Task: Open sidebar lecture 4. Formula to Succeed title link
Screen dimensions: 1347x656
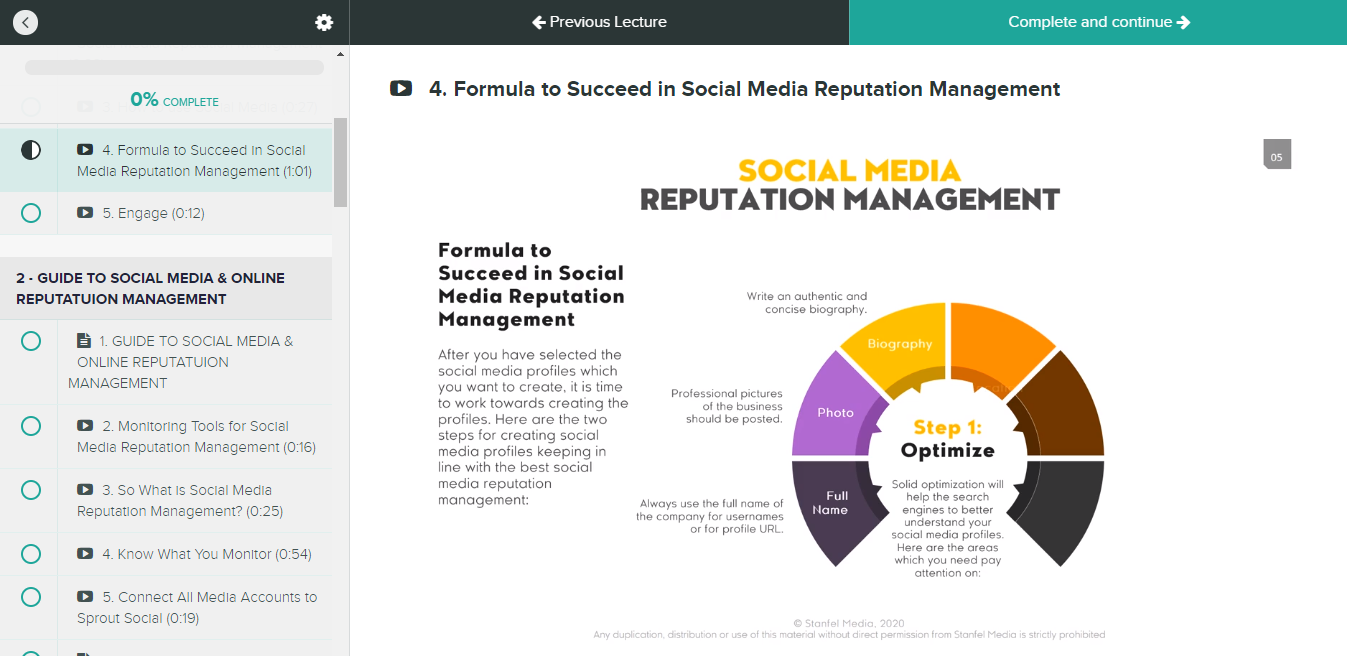Action: pos(194,160)
